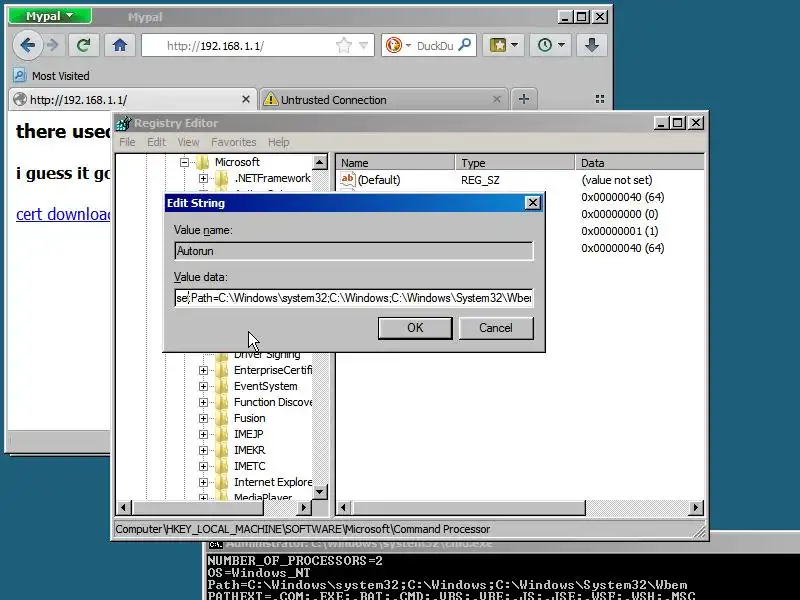Open the Most Visited bookmarks folder
This screenshot has height=600, width=800.
pos(51,76)
